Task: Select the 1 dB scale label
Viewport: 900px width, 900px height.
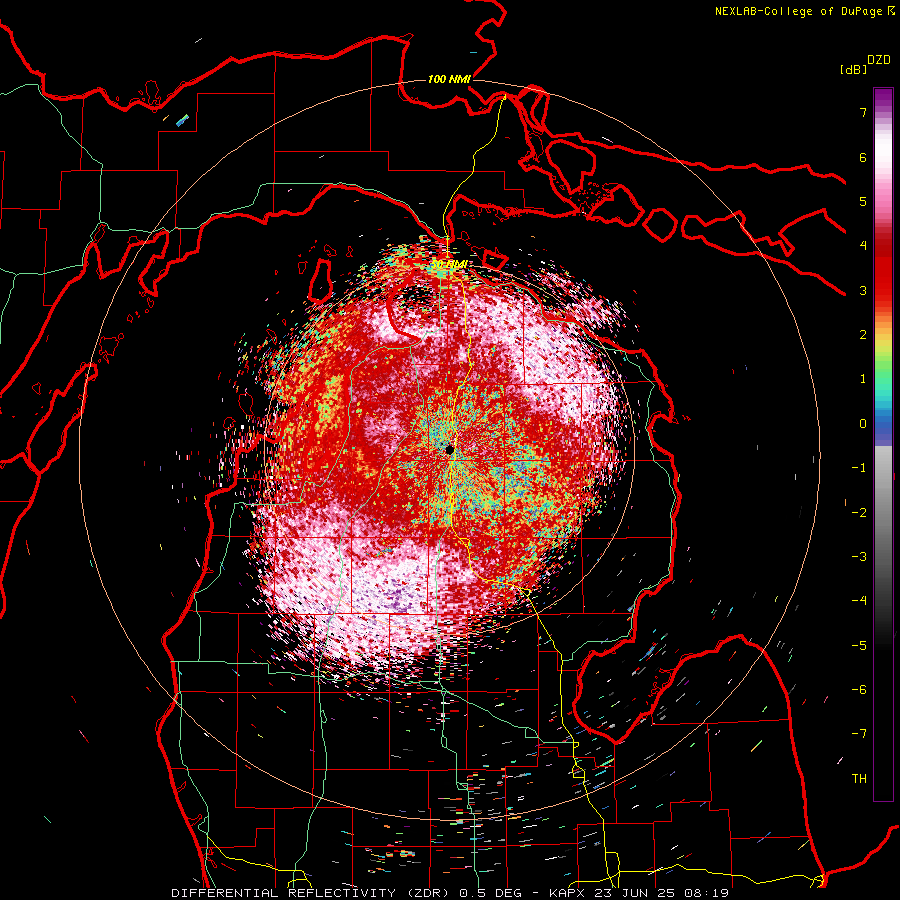Action: tap(863, 379)
